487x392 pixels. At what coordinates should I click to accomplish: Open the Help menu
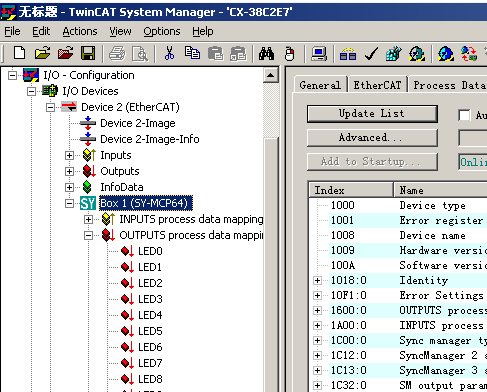point(203,31)
